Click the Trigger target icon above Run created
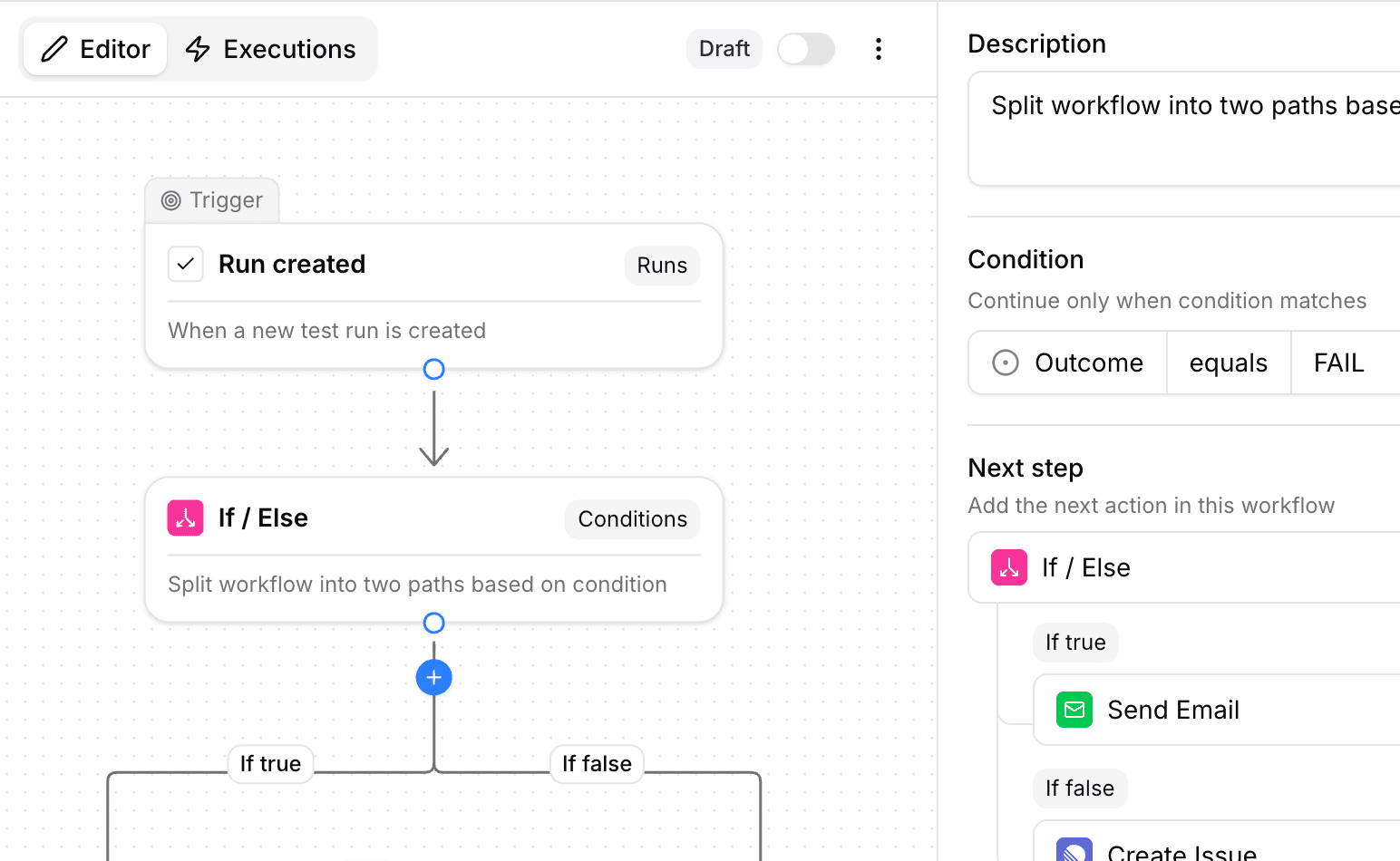The height and width of the screenshot is (861, 1400). click(x=170, y=200)
